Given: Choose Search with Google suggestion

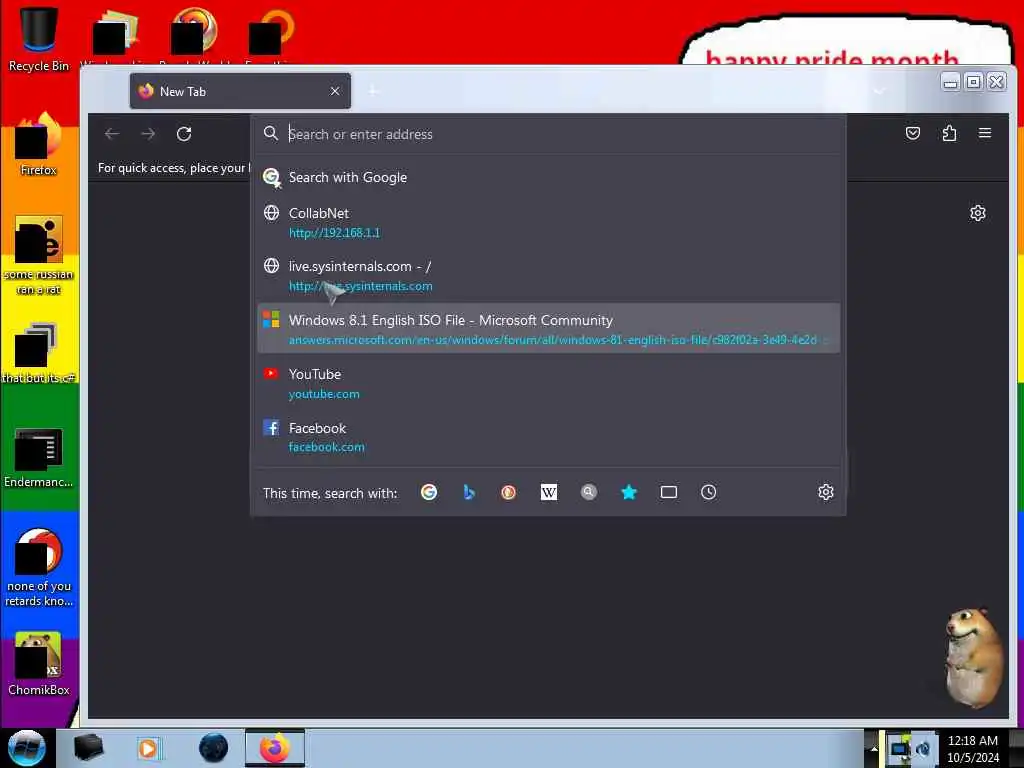Looking at the screenshot, I should coord(549,177).
